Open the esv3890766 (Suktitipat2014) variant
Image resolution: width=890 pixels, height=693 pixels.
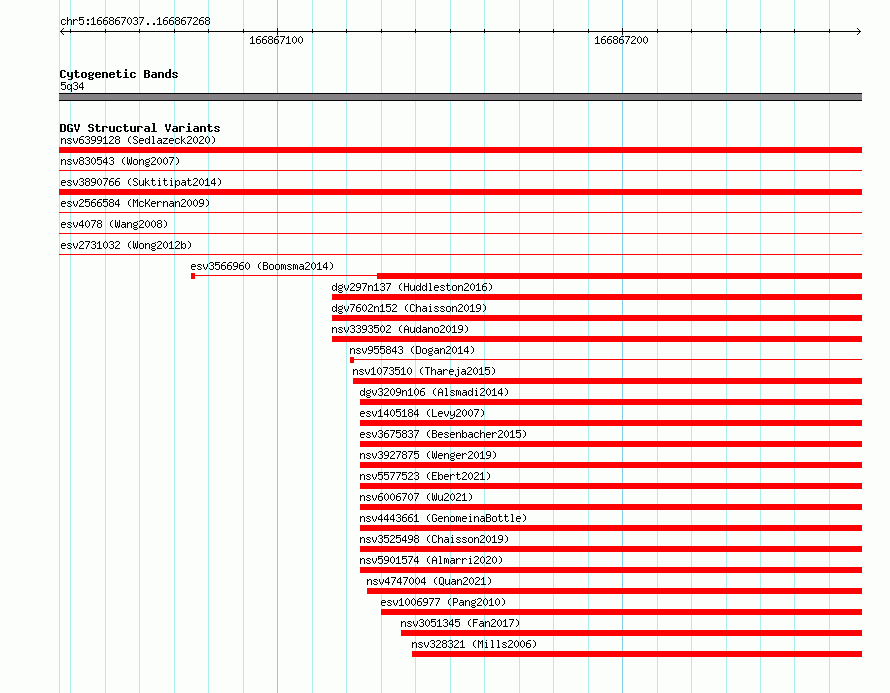click(141, 182)
